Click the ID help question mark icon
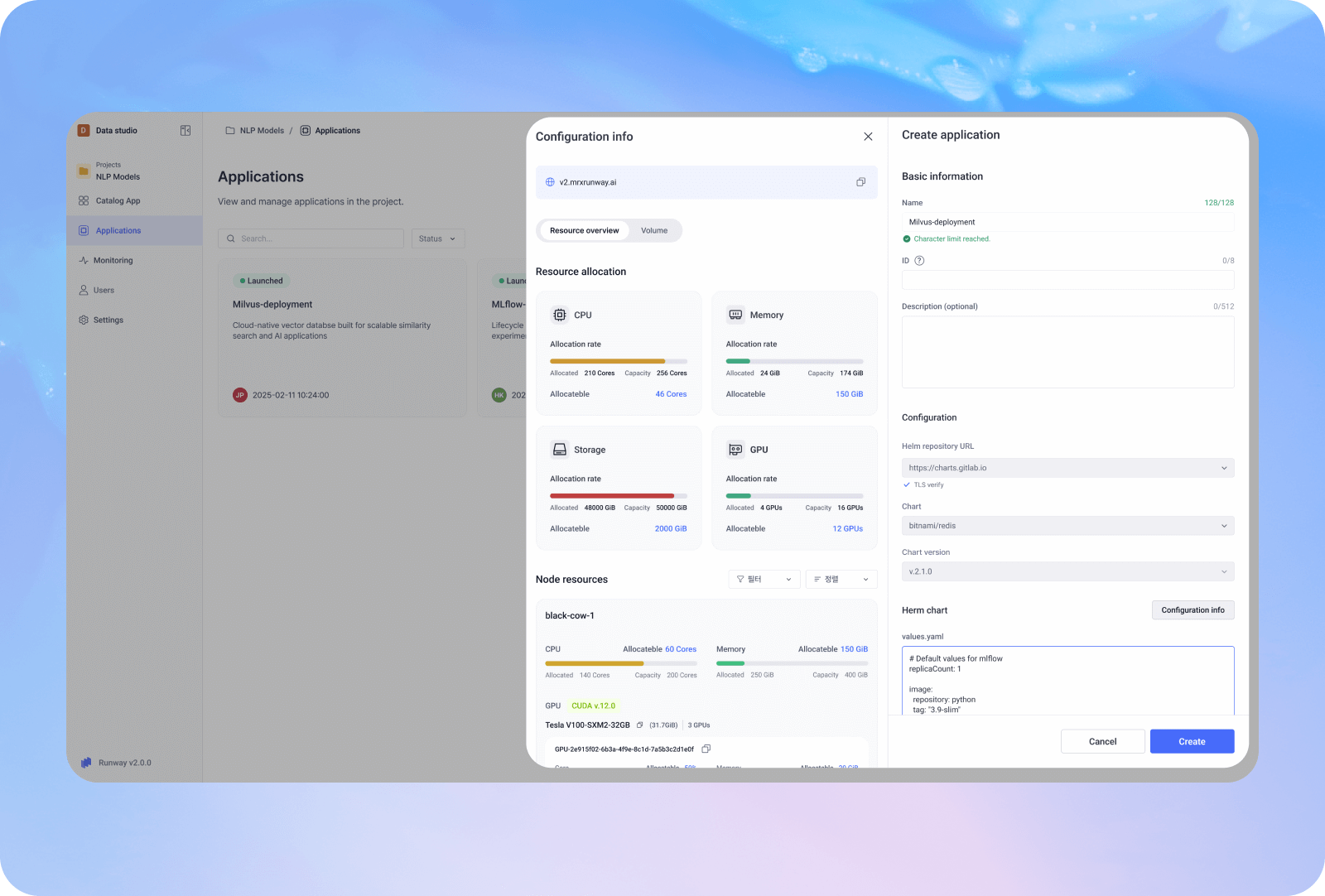 [919, 261]
